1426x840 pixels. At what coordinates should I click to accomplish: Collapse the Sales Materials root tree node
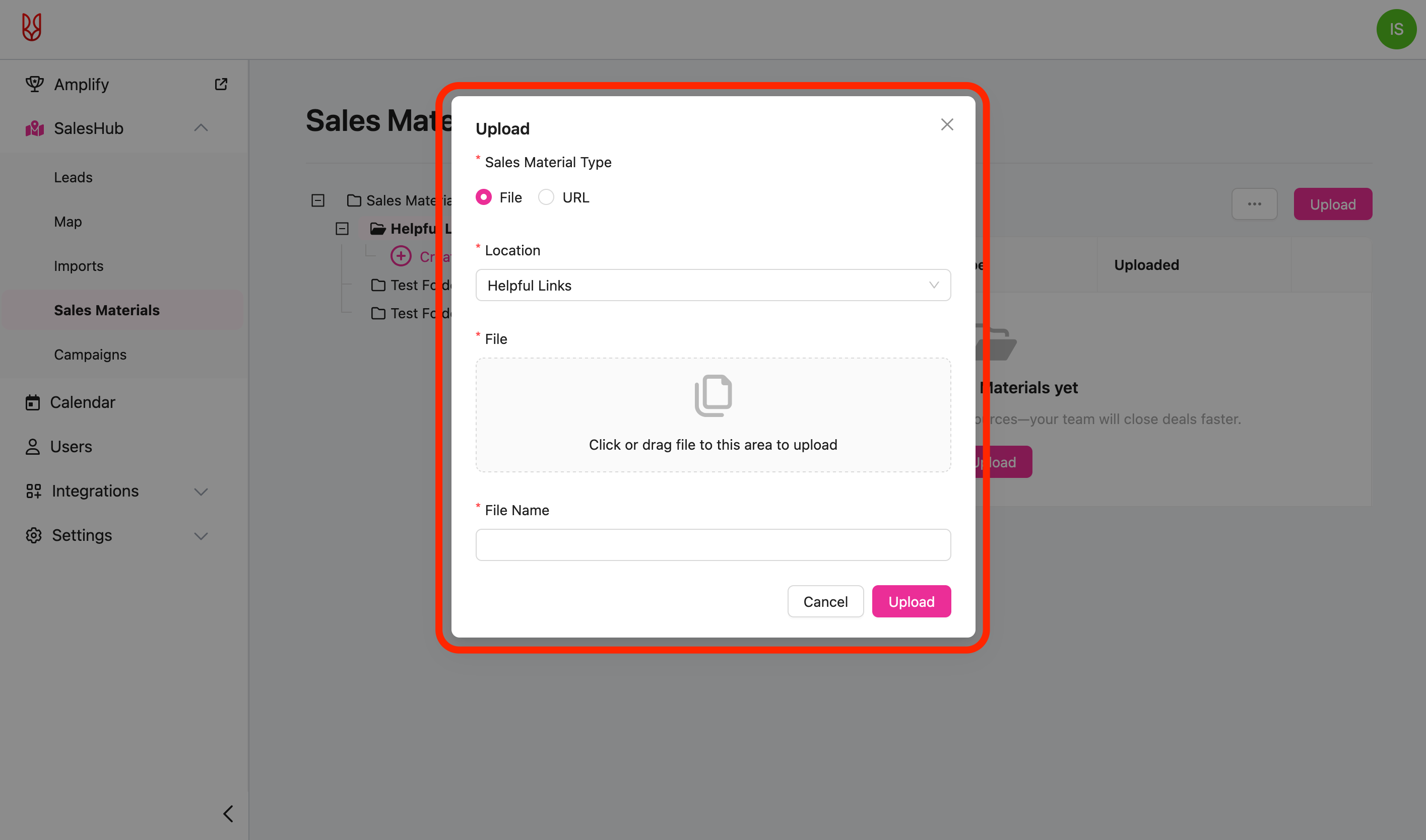pos(318,200)
